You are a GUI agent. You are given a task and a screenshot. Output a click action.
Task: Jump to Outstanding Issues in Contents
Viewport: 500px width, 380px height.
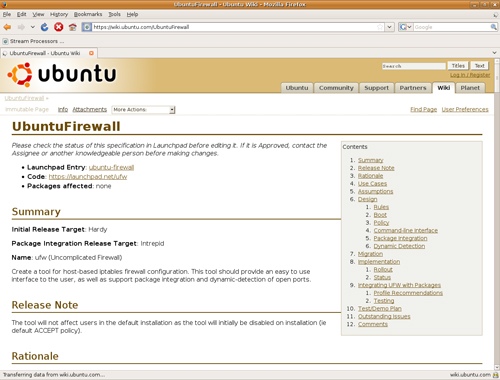coord(384,316)
